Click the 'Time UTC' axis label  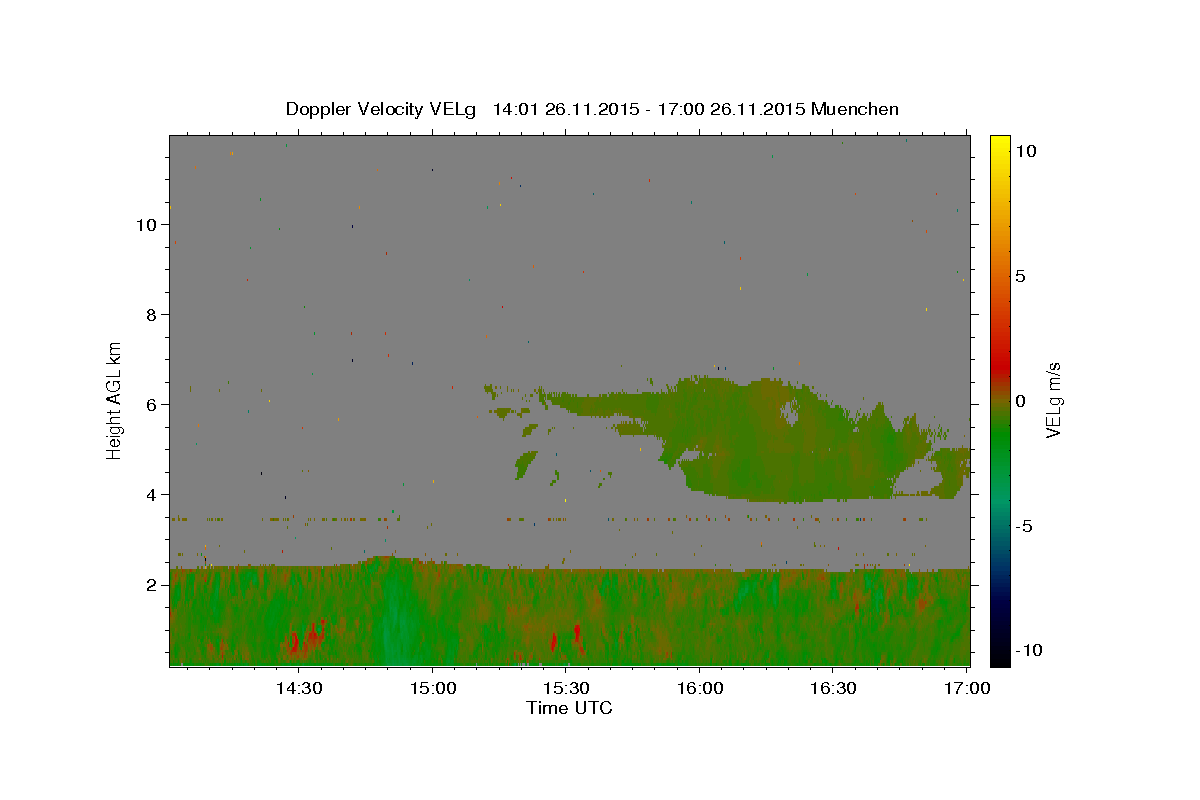click(569, 708)
